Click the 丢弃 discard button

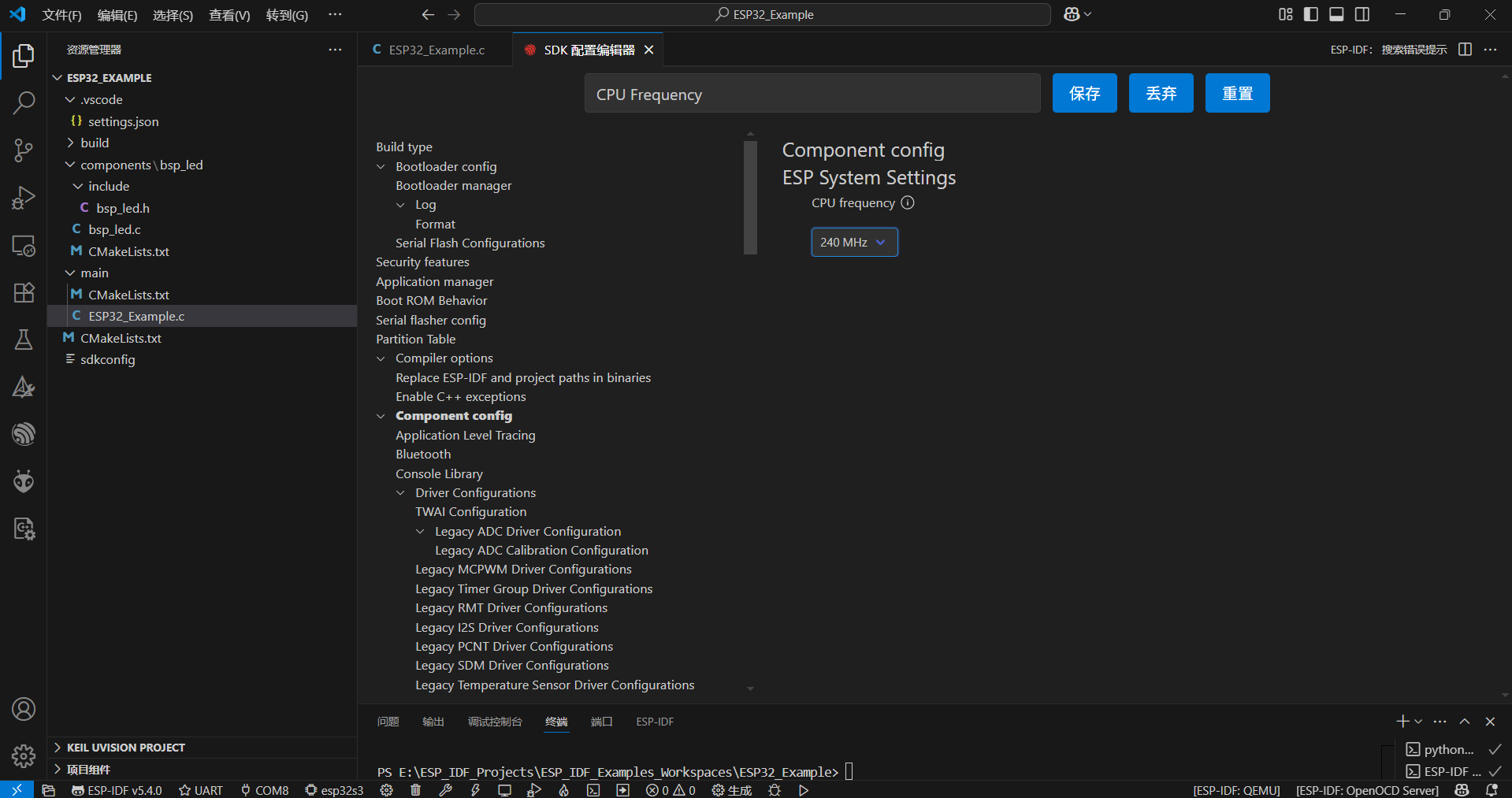[x=1161, y=93]
